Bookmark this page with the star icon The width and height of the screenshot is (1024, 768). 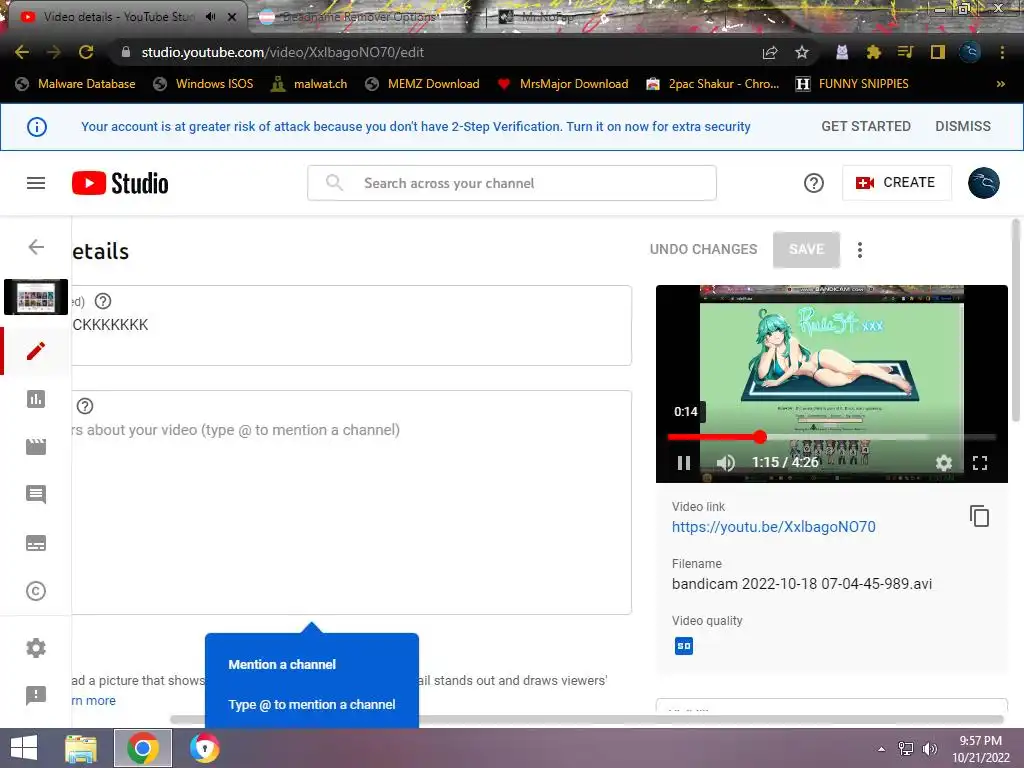pos(802,52)
